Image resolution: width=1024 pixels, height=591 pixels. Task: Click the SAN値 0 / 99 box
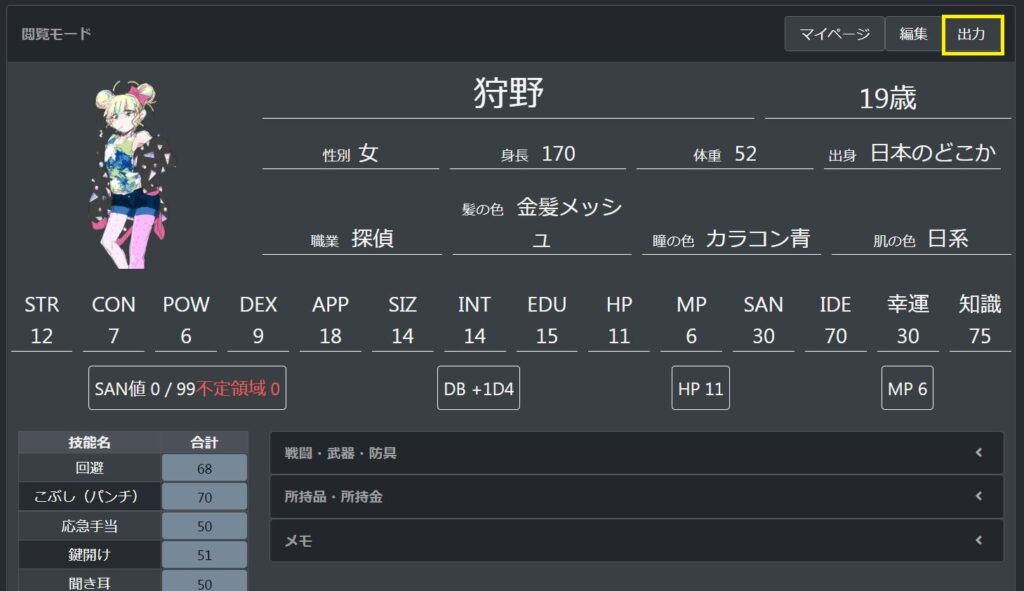pos(187,388)
